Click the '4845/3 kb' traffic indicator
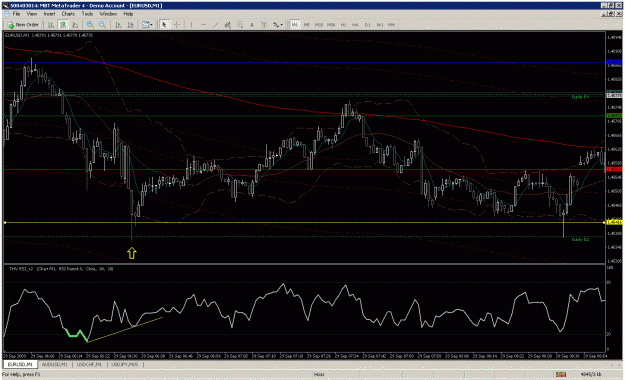 [x=591, y=374]
